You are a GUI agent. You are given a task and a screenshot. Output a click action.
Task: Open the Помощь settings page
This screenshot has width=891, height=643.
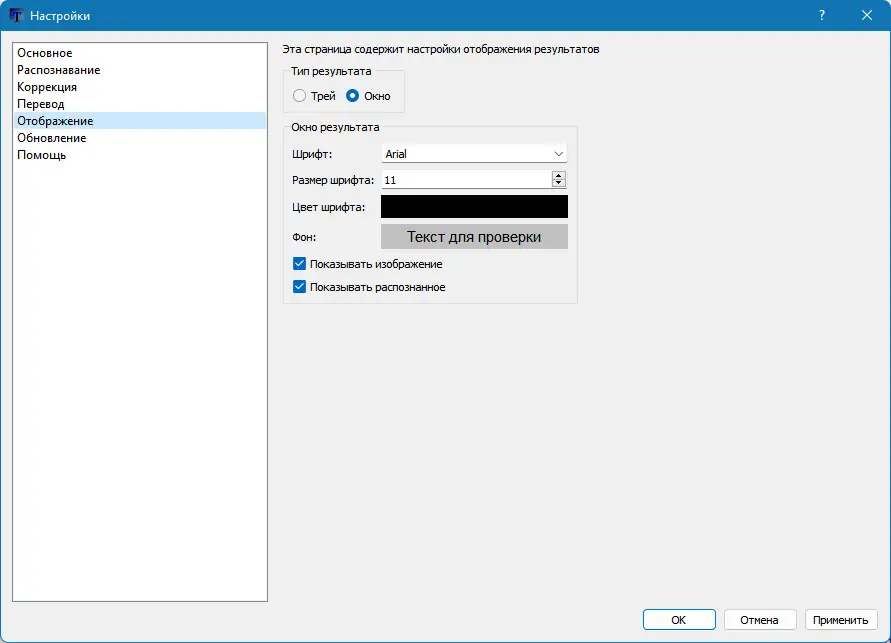click(x=140, y=155)
